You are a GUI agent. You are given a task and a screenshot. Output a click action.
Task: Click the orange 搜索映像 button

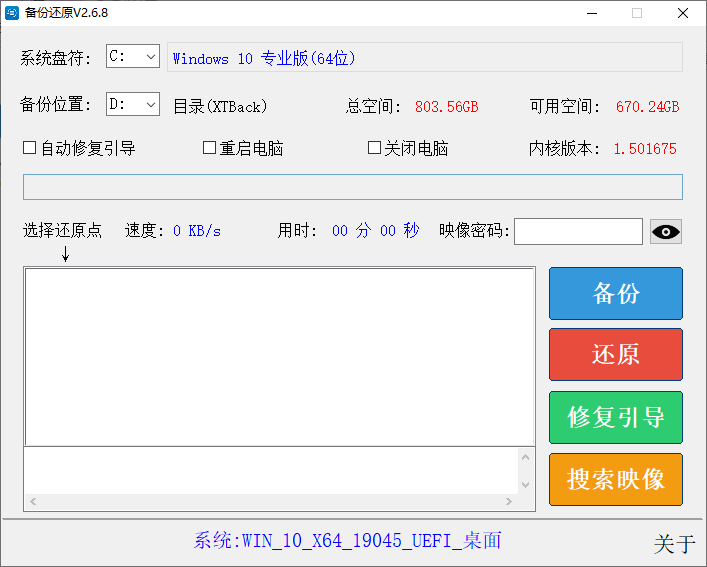click(x=615, y=479)
